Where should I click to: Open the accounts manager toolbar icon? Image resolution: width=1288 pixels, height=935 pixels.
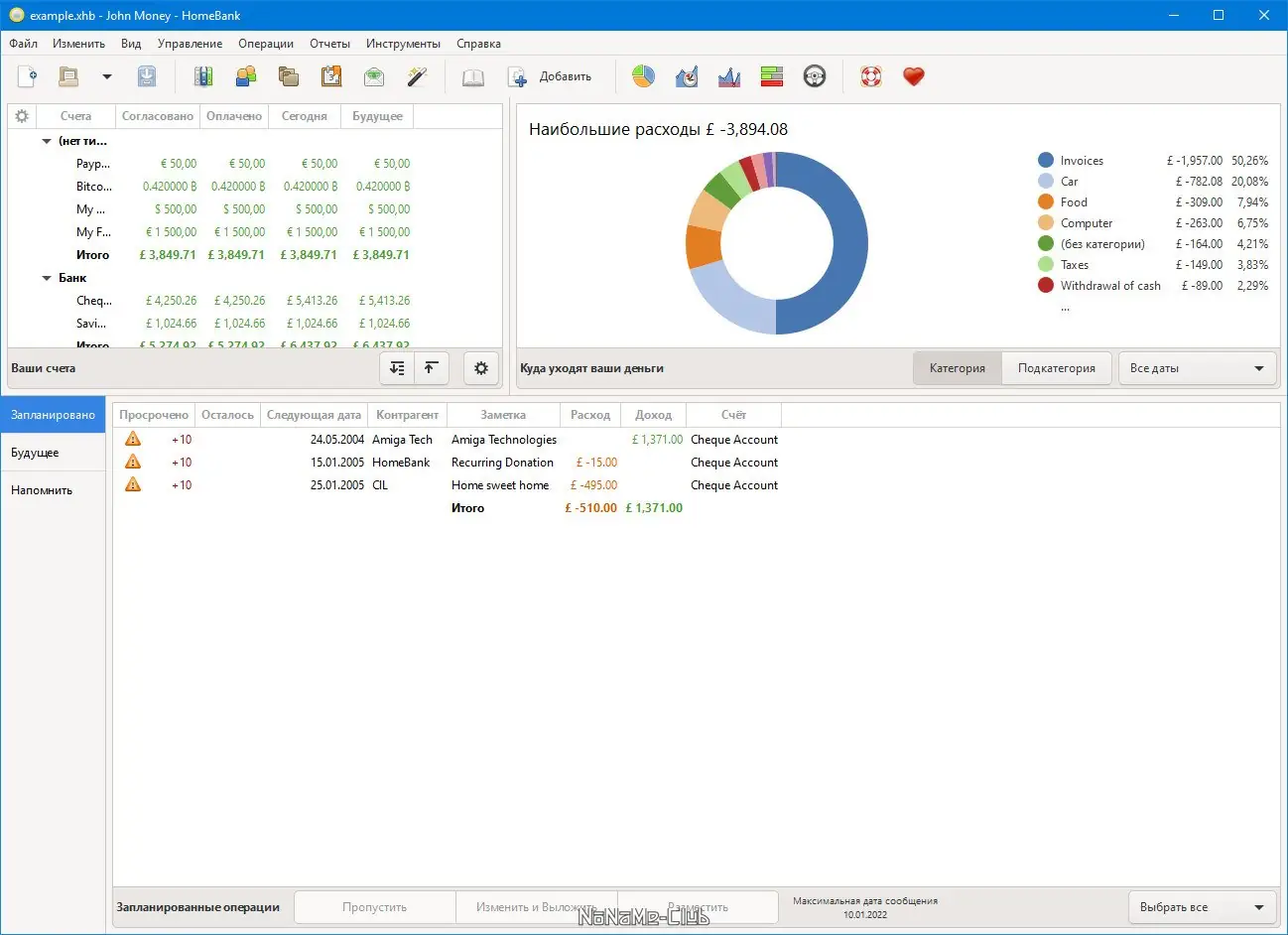click(x=203, y=76)
